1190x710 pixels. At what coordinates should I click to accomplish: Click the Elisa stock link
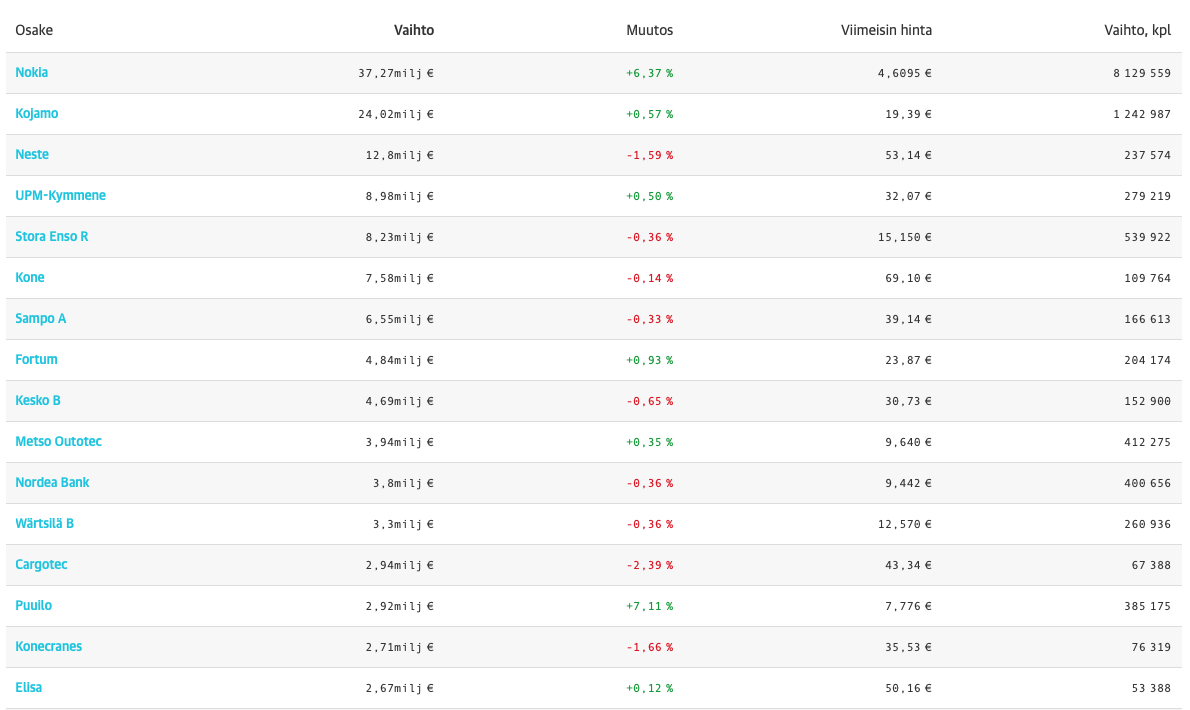click(x=29, y=688)
